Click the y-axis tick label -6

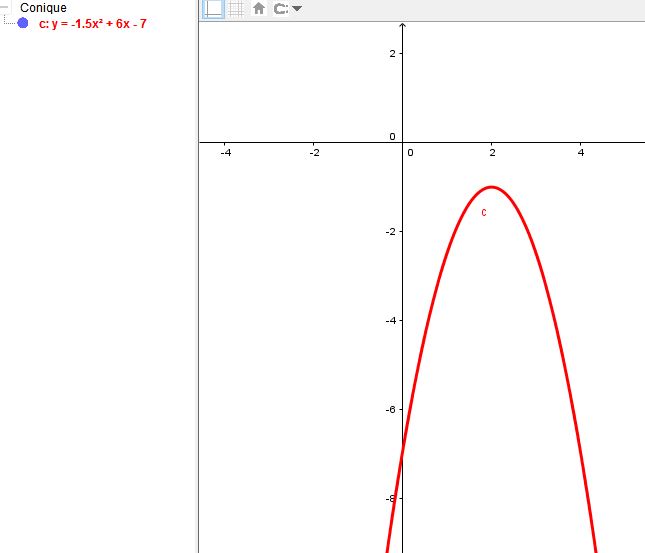pos(391,409)
